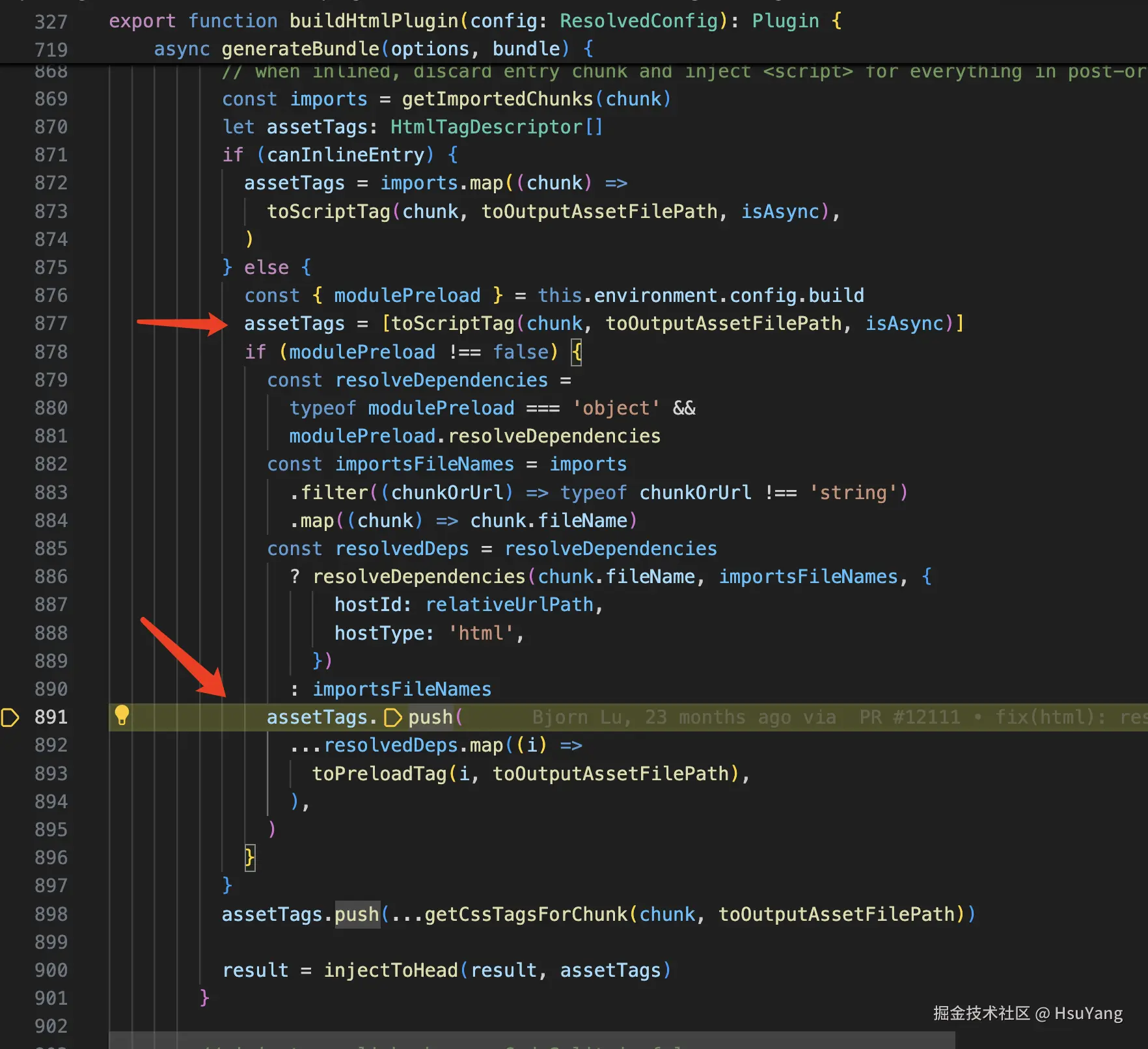The width and height of the screenshot is (1148, 1049).
Task: Click horizontal scrollbar at editor bottom
Action: click(532, 1040)
